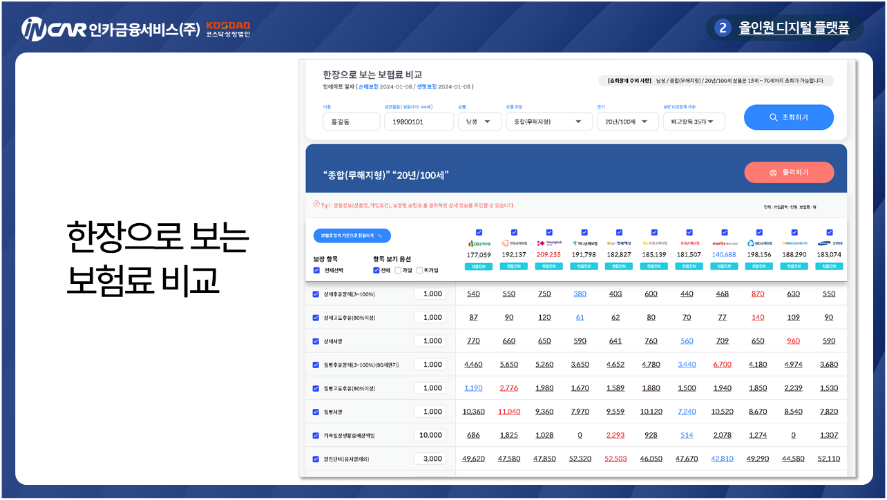
Task: Click the 상품정보 button under 183,074
Action: click(x=829, y=266)
